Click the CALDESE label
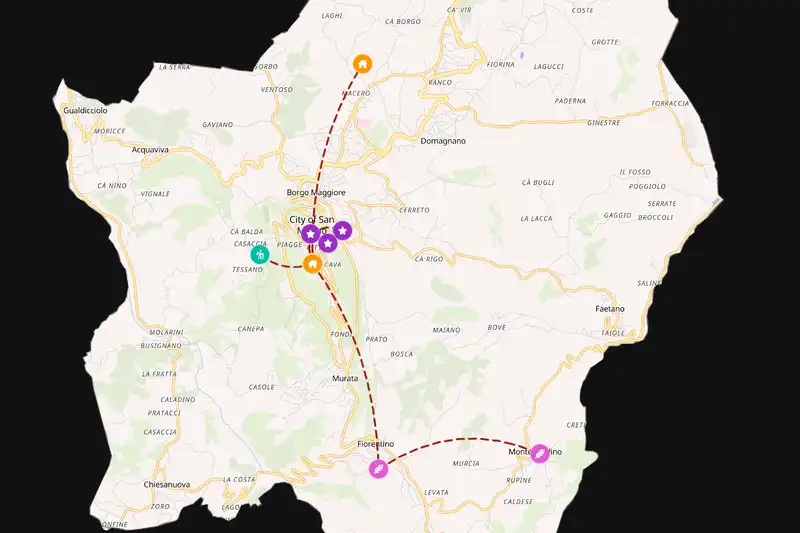Image resolution: width=800 pixels, height=533 pixels. point(518,501)
